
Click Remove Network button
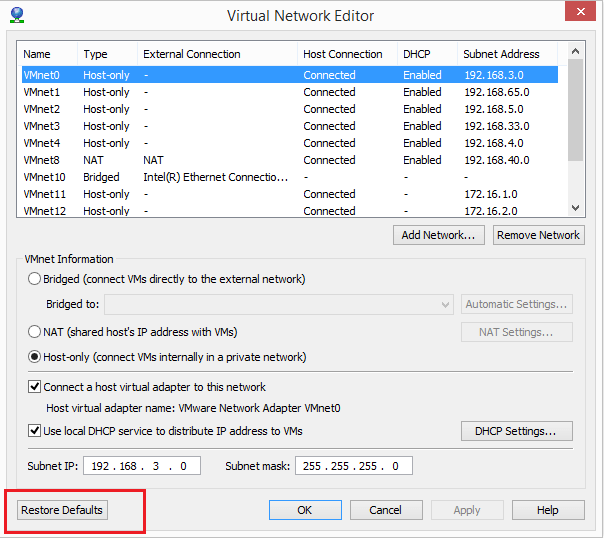tap(538, 235)
